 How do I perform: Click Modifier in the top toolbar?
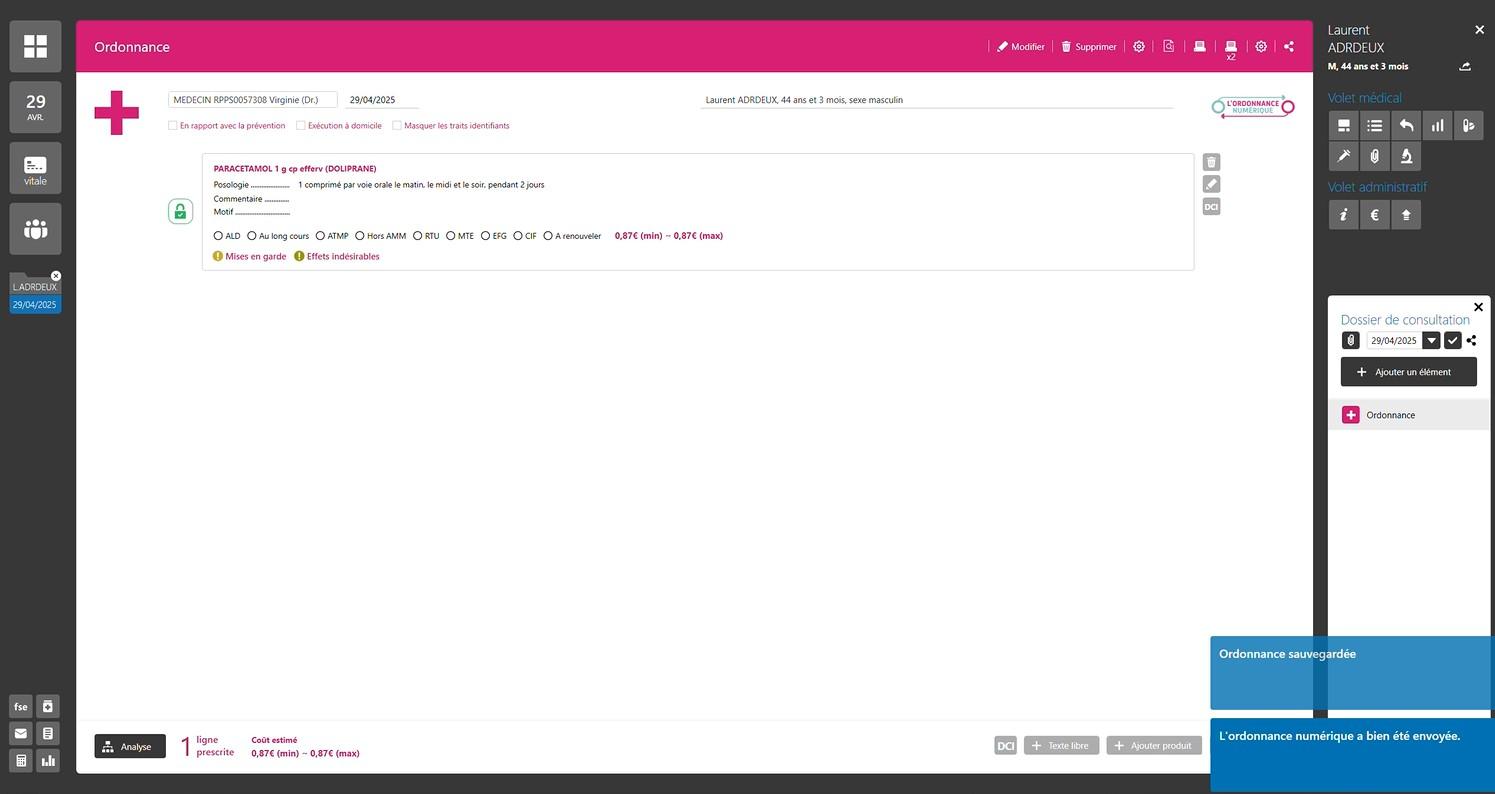[x=1020, y=47]
